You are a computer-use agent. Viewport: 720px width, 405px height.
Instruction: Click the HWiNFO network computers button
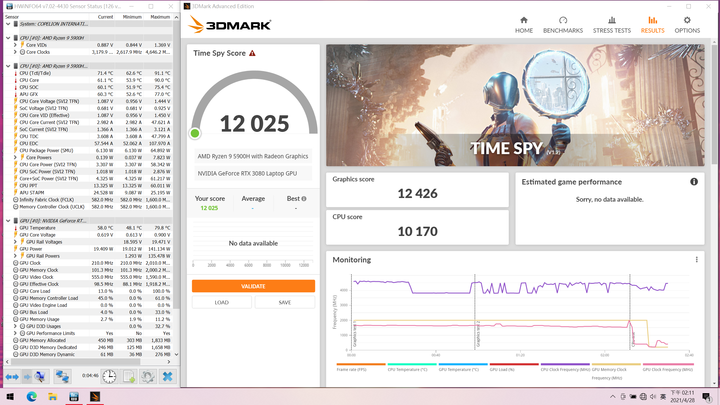[62, 377]
